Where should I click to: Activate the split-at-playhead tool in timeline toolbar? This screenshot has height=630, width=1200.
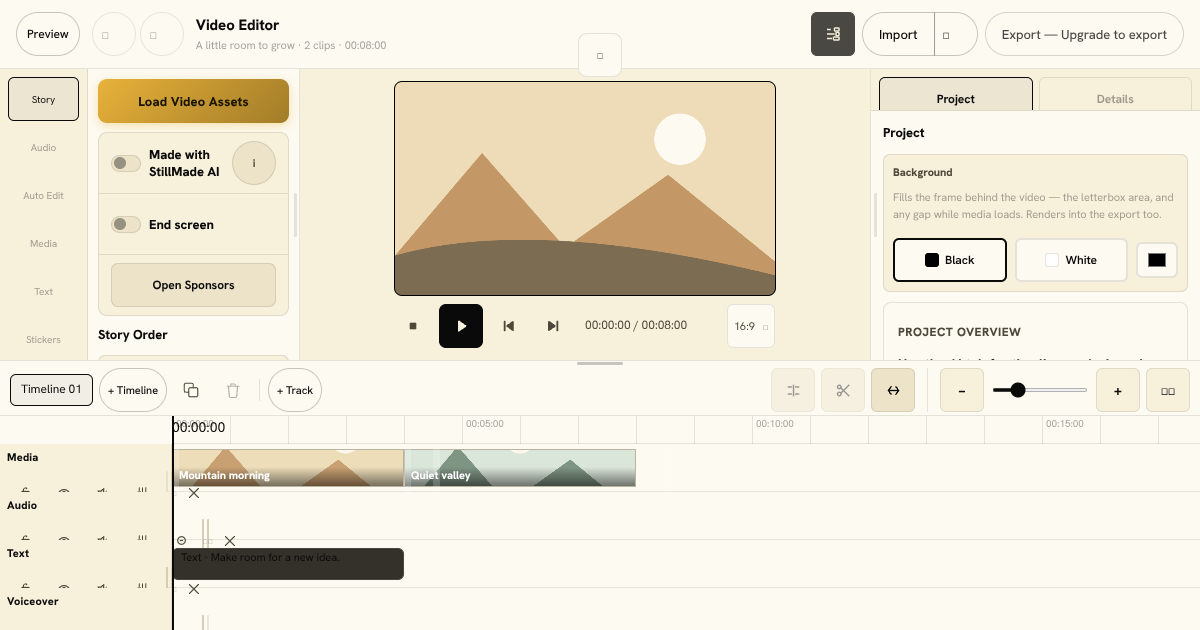click(793, 390)
